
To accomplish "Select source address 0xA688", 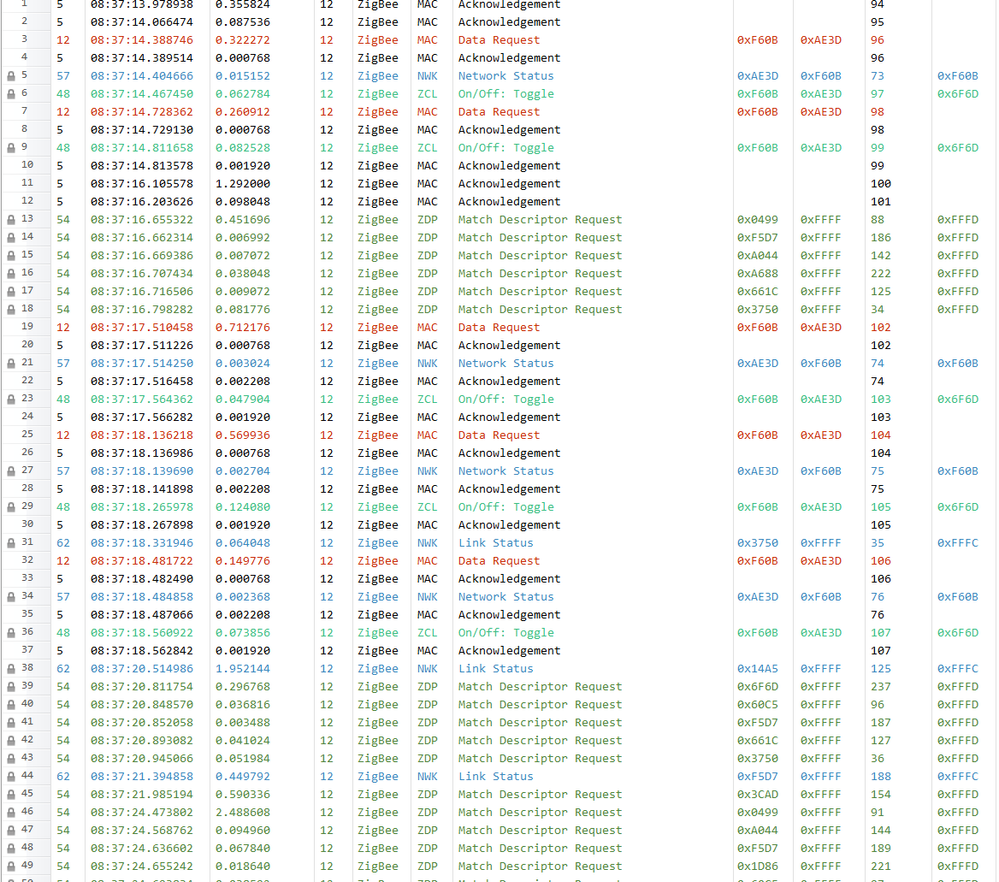I will click(x=758, y=273).
